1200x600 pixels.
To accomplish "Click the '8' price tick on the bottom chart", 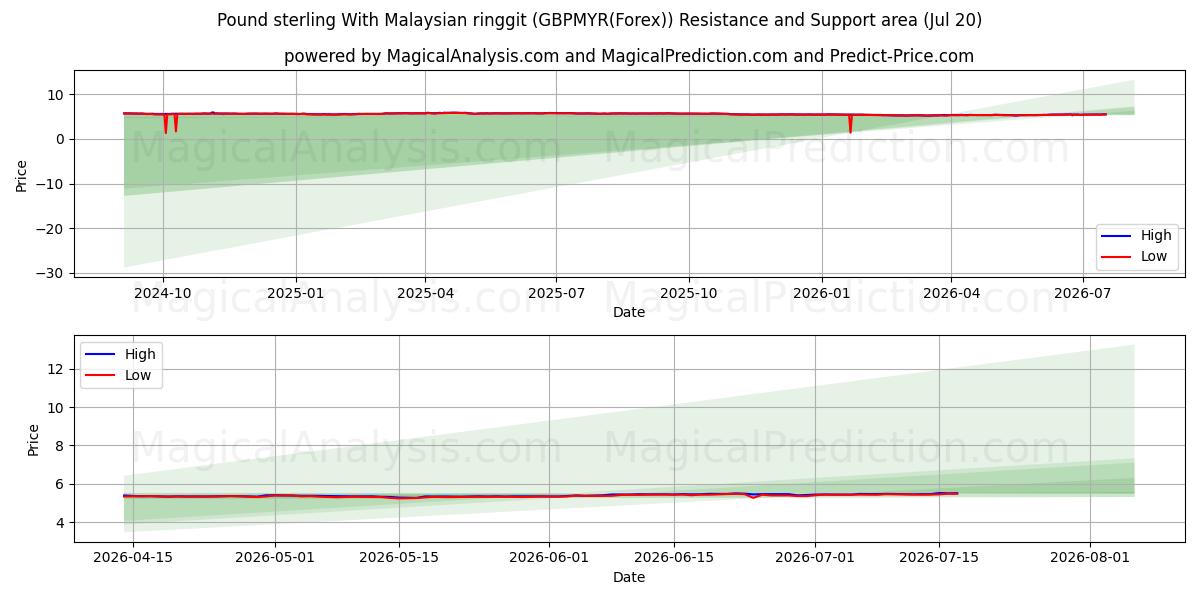I will pyautogui.click(x=62, y=446).
